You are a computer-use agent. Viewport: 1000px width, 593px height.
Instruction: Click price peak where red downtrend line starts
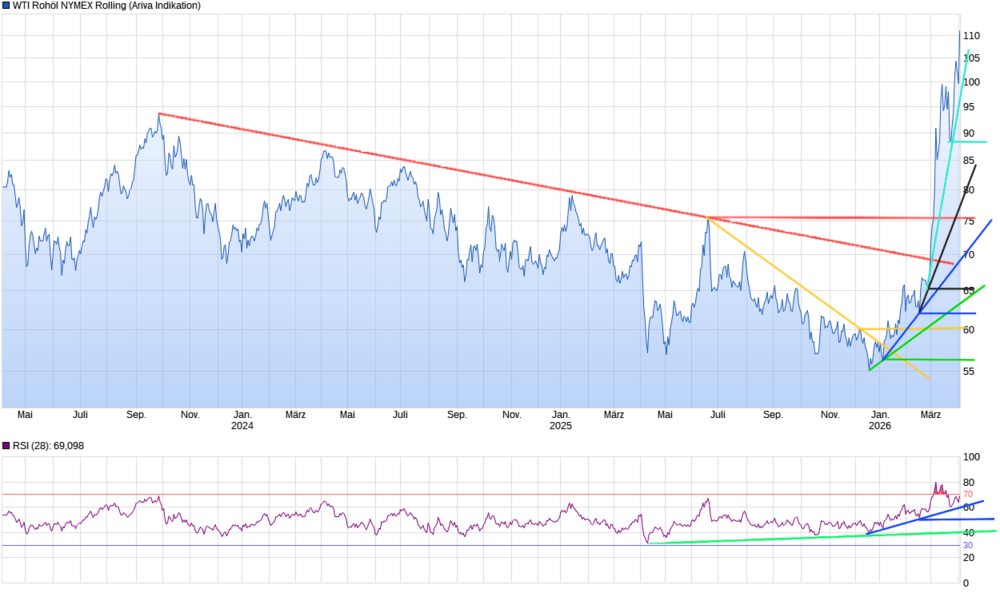[159, 113]
